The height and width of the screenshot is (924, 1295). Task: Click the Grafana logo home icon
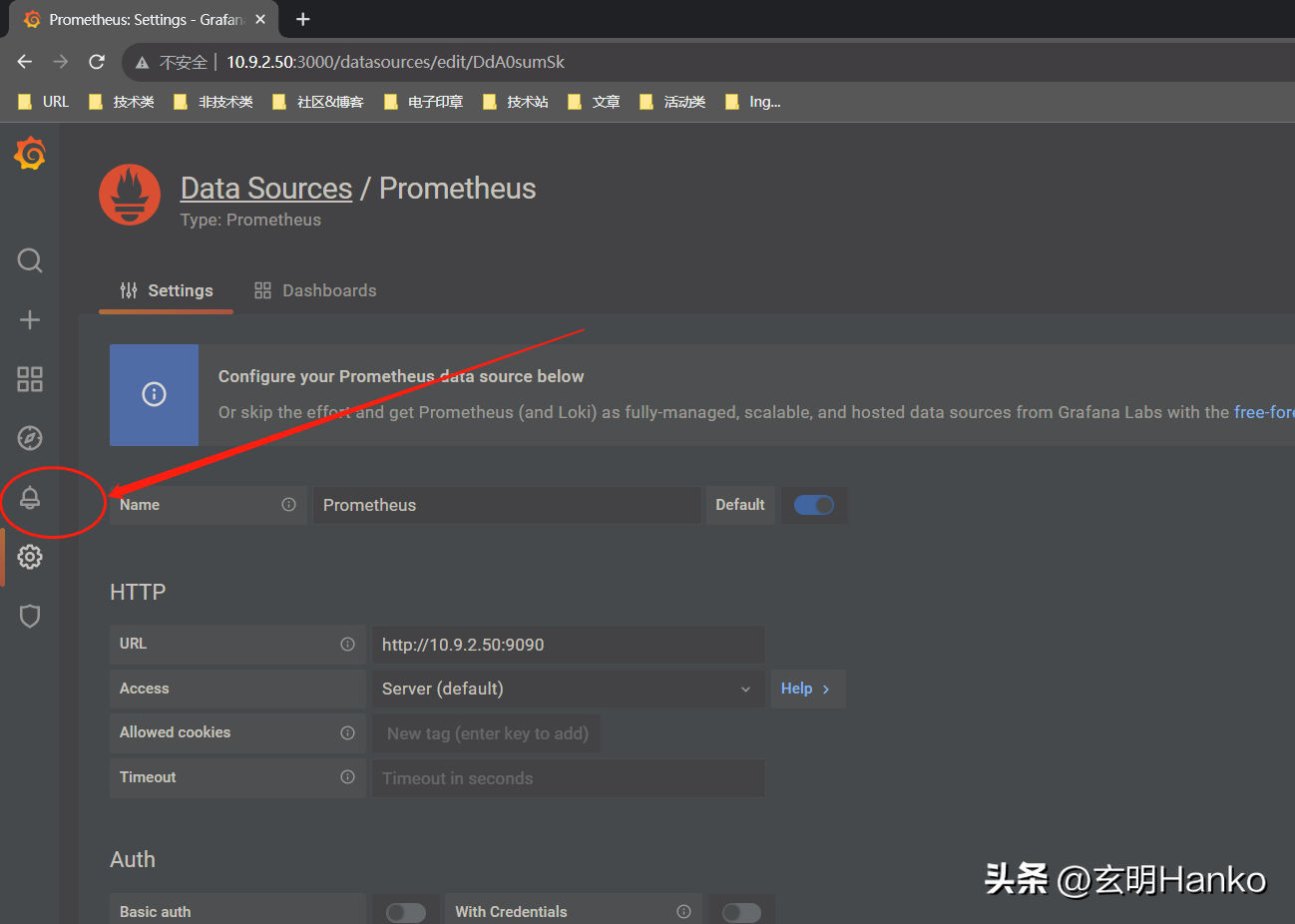coord(30,155)
